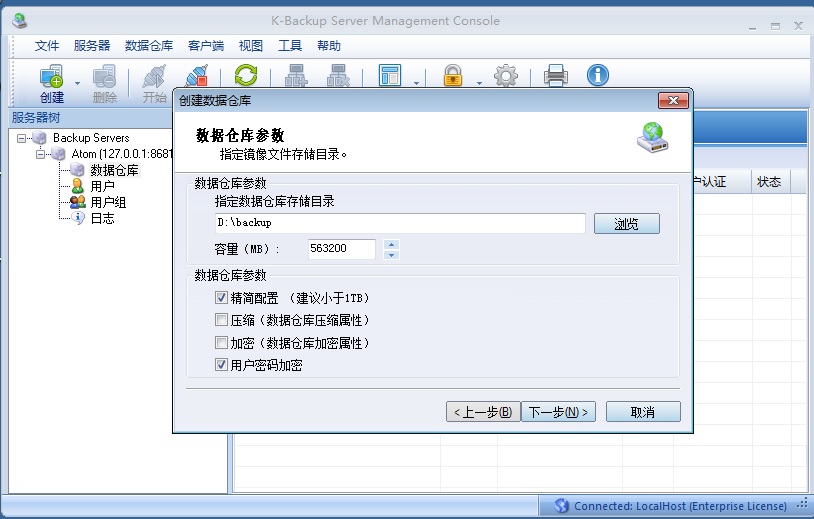Collapse the Atom server tree node

coord(41,154)
